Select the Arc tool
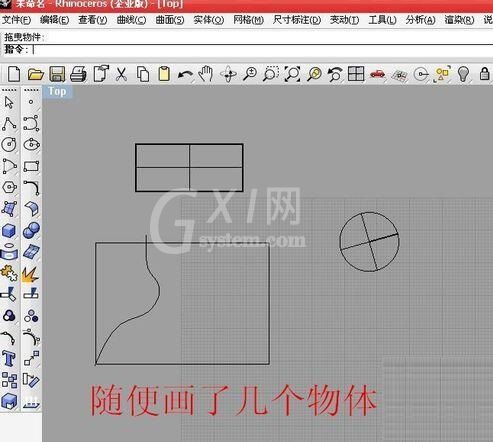This screenshot has height=442, width=493. [x=9, y=166]
